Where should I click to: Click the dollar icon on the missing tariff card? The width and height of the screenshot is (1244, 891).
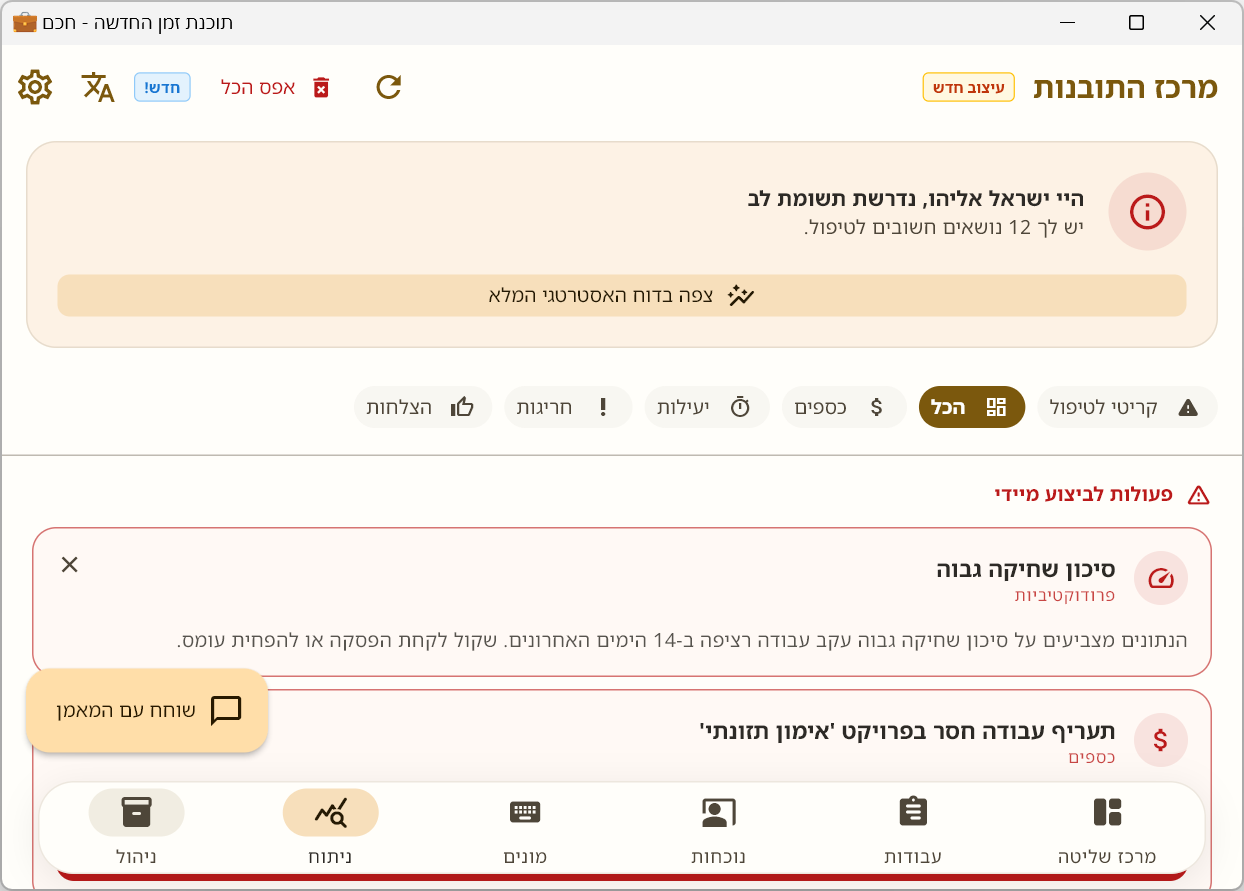click(x=1160, y=740)
